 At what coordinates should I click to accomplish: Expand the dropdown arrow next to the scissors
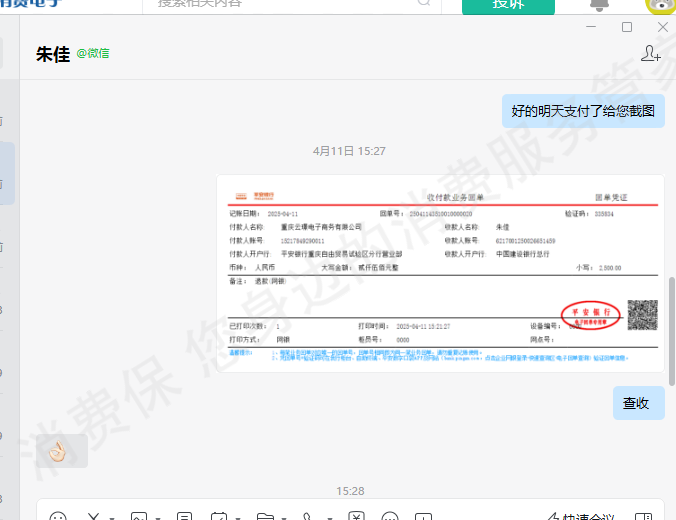110,517
